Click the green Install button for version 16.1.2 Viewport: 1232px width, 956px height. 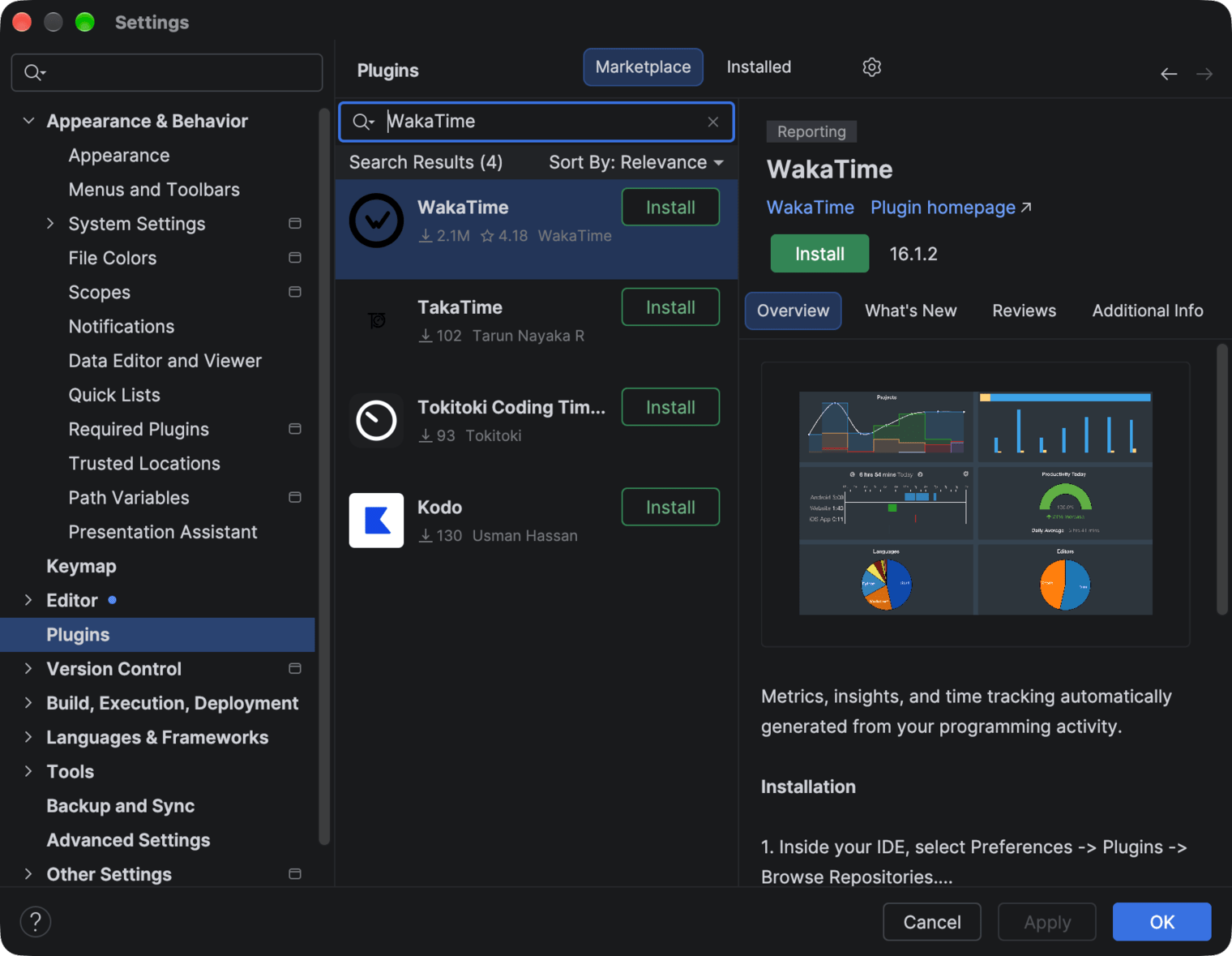[x=819, y=254]
